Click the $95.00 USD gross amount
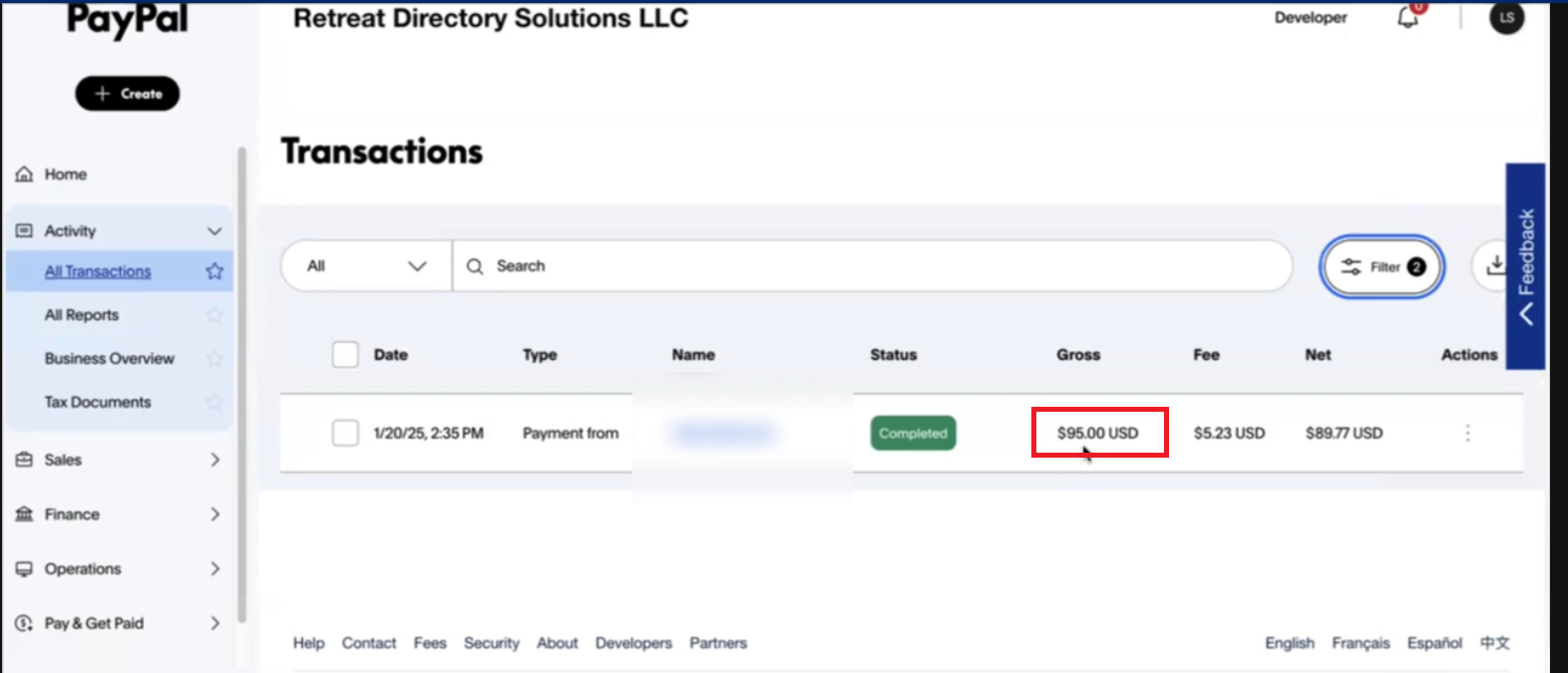The width and height of the screenshot is (1568, 673). tap(1097, 433)
